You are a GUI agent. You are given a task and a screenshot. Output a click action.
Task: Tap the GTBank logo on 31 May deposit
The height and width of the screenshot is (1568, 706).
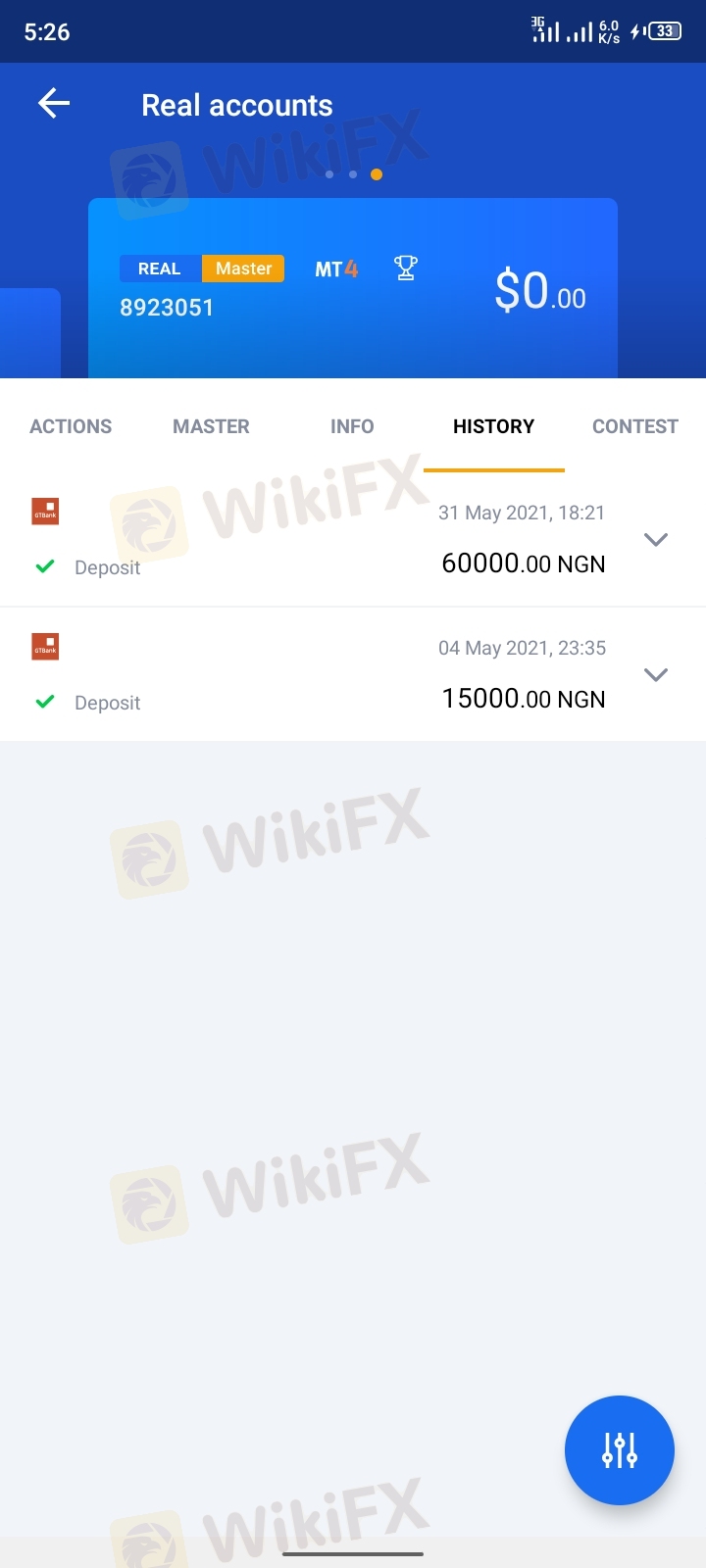coord(45,512)
